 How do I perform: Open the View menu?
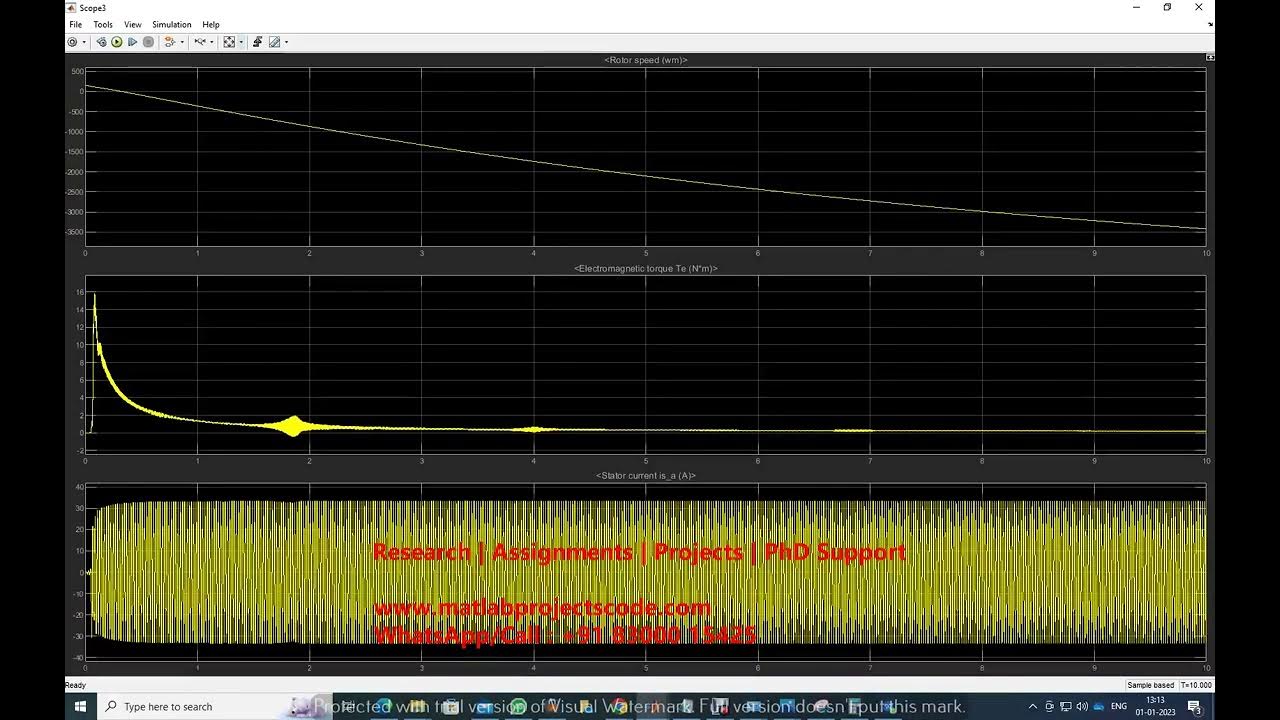coord(133,24)
